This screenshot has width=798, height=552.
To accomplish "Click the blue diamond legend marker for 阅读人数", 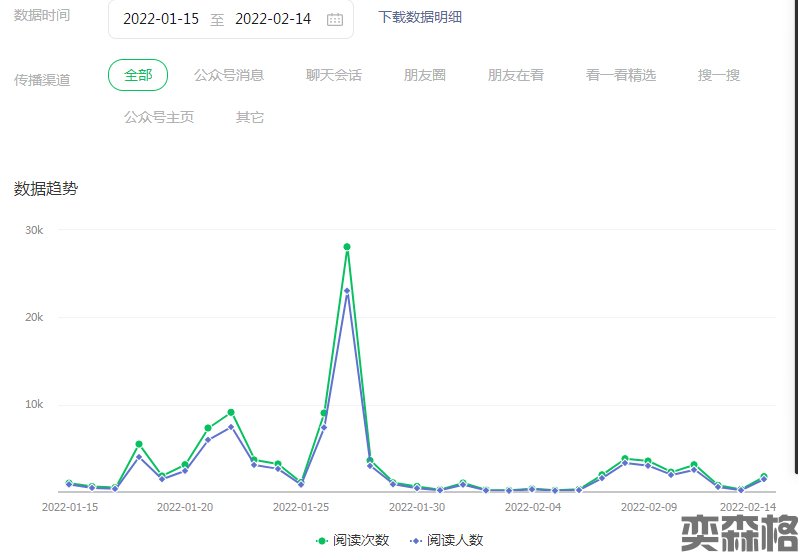I will tap(415, 540).
